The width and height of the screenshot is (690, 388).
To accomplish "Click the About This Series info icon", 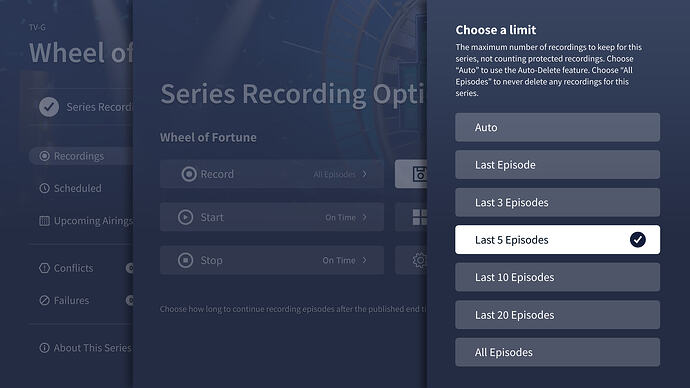I will [44, 348].
